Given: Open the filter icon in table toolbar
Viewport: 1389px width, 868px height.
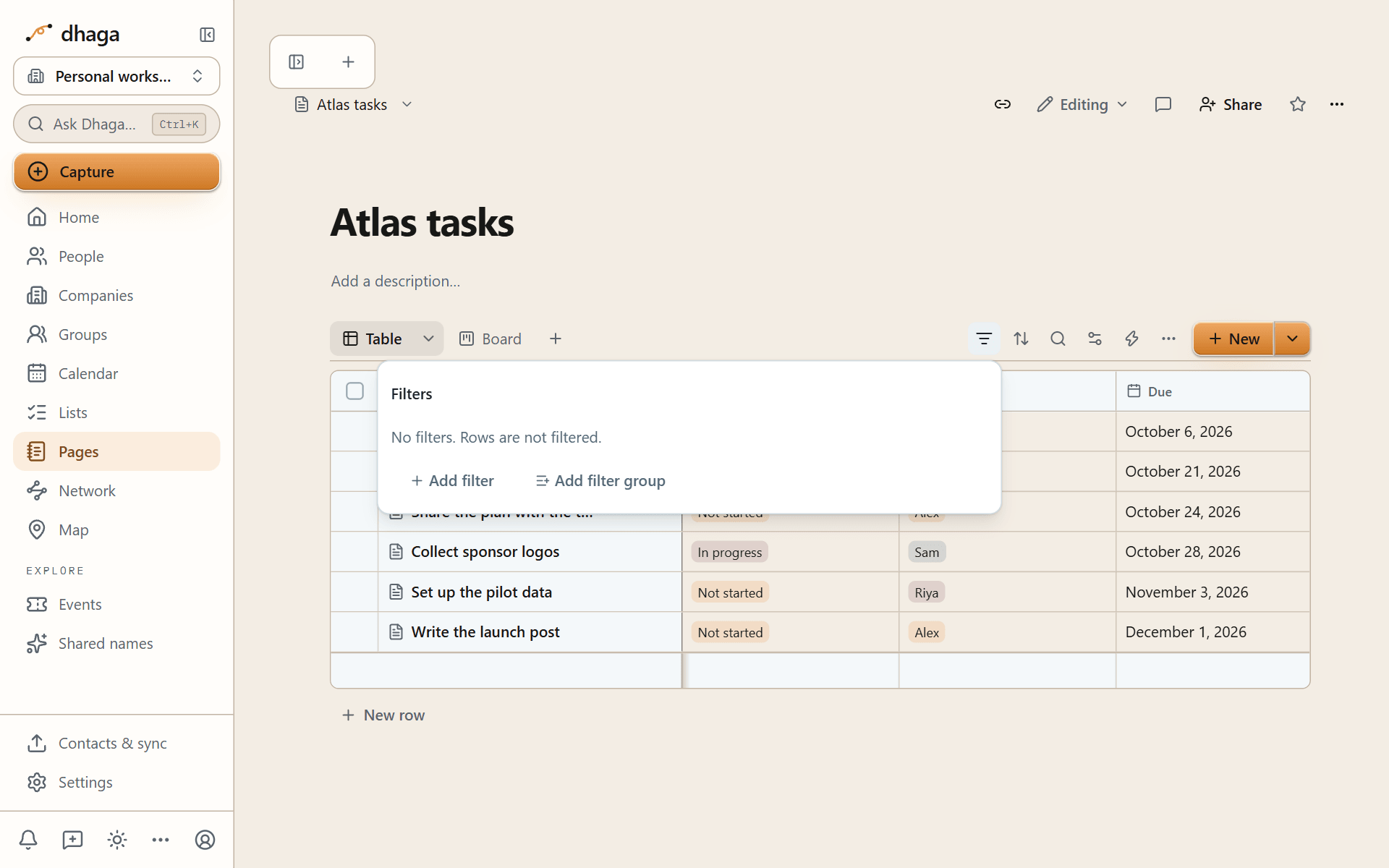Looking at the screenshot, I should coord(984,339).
